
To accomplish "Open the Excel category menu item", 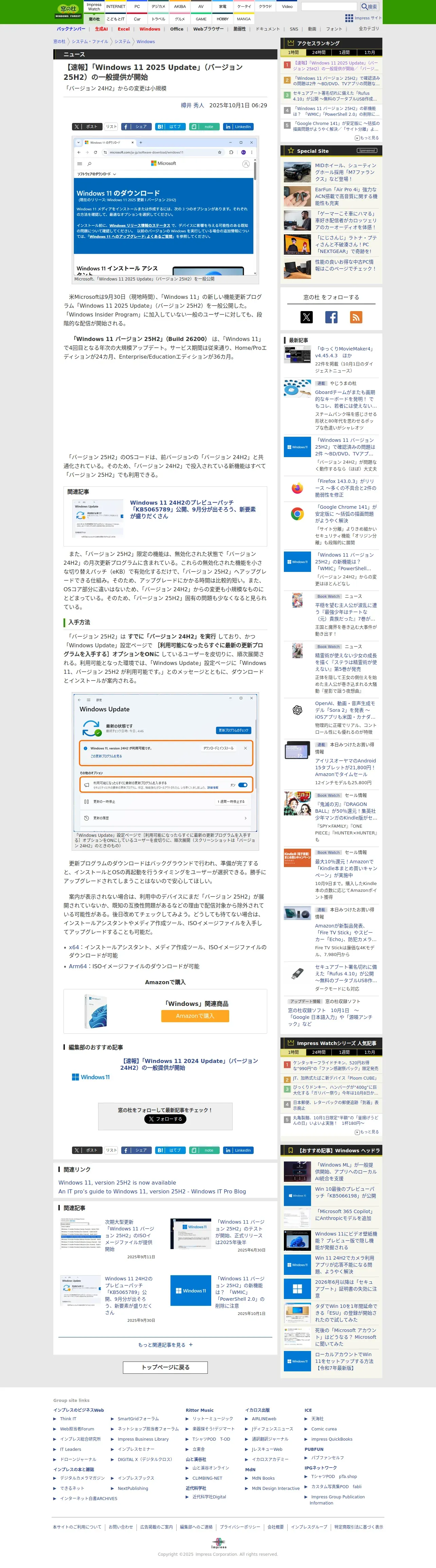I will [124, 29].
